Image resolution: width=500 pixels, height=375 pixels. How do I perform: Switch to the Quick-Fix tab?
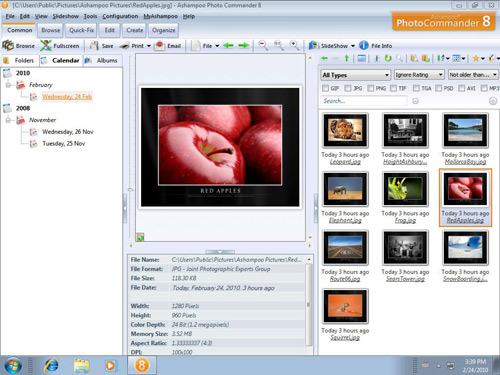click(81, 30)
